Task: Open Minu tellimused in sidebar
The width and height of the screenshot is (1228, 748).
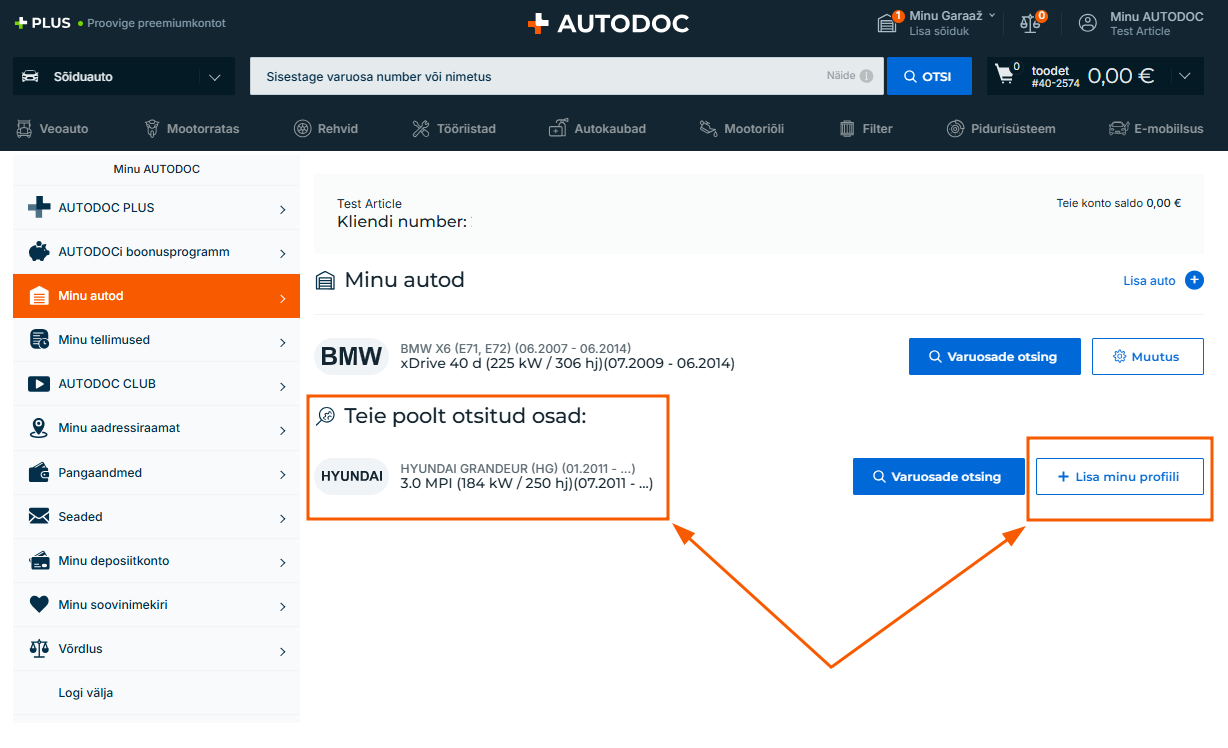Action: click(156, 340)
